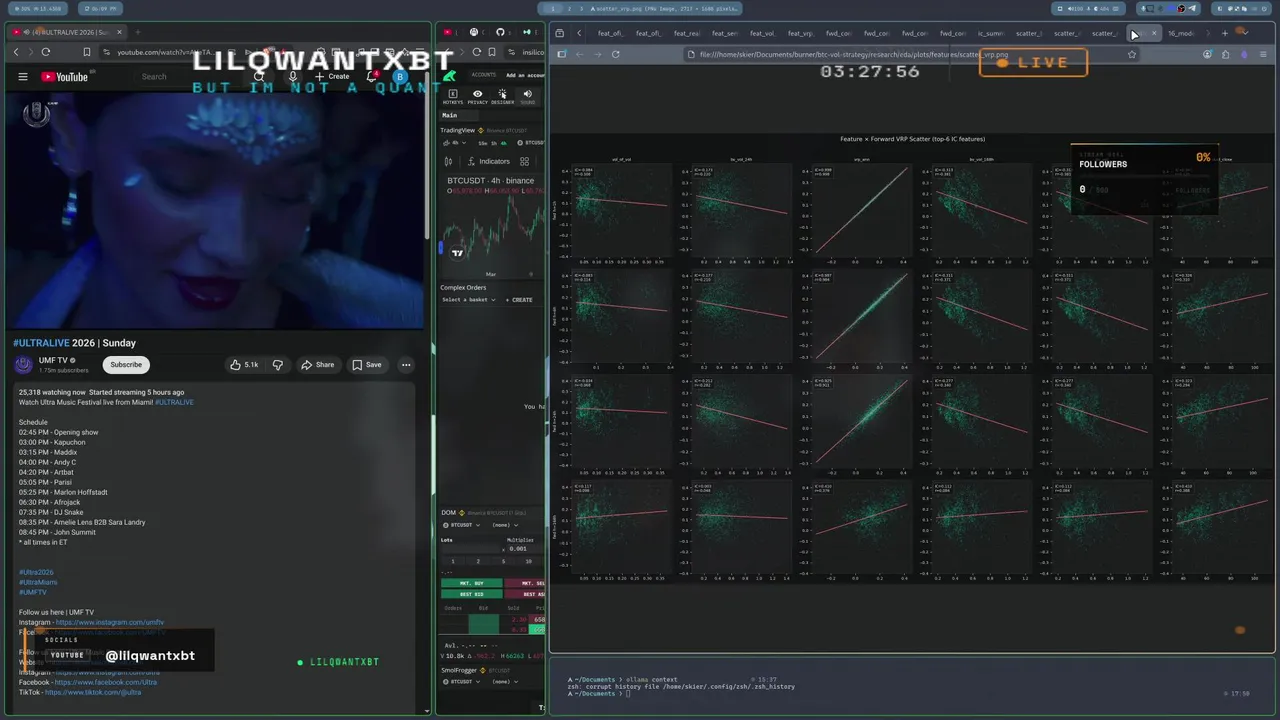Switch to the ic_summ image tab
Screen dimensions: 1280x720
[x=990, y=33]
